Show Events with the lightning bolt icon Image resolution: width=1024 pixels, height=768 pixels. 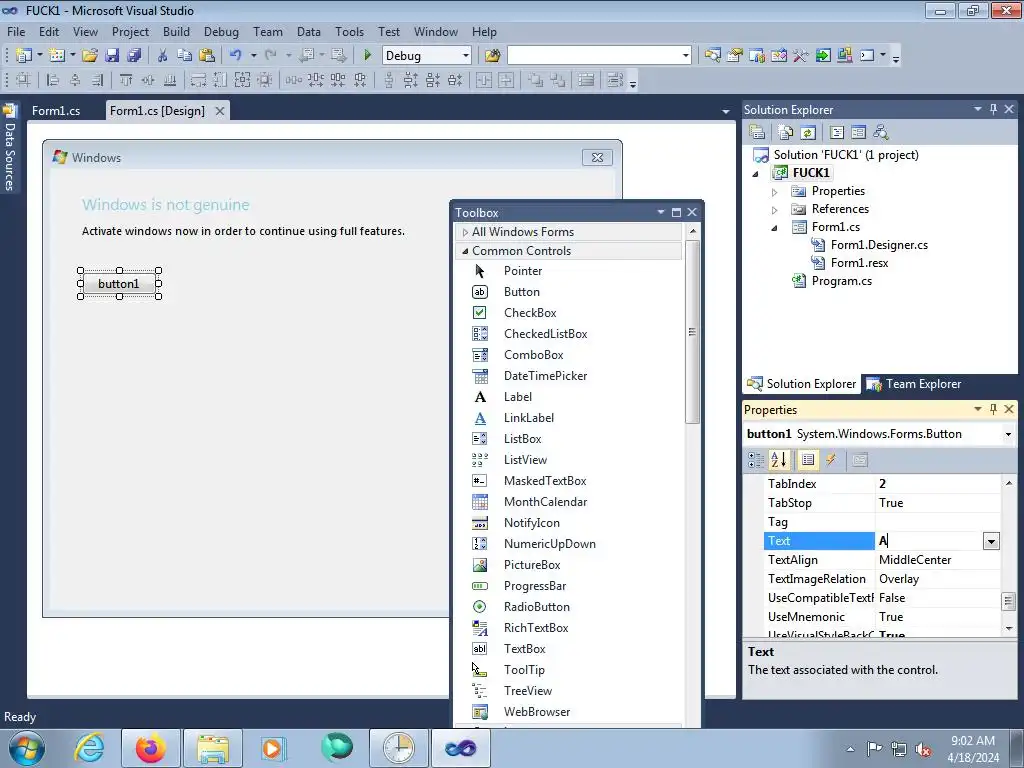[831, 460]
